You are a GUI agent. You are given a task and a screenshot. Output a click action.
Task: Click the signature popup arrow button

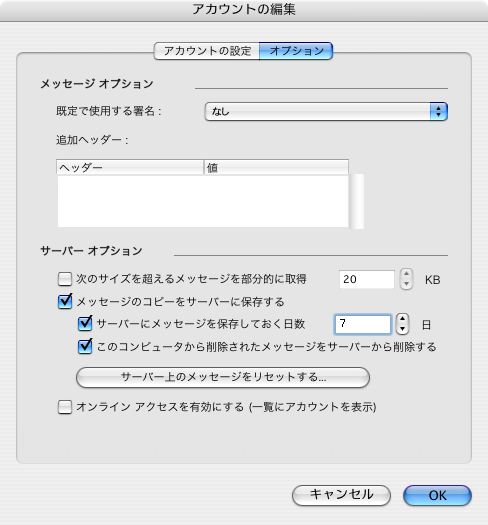pos(438,111)
